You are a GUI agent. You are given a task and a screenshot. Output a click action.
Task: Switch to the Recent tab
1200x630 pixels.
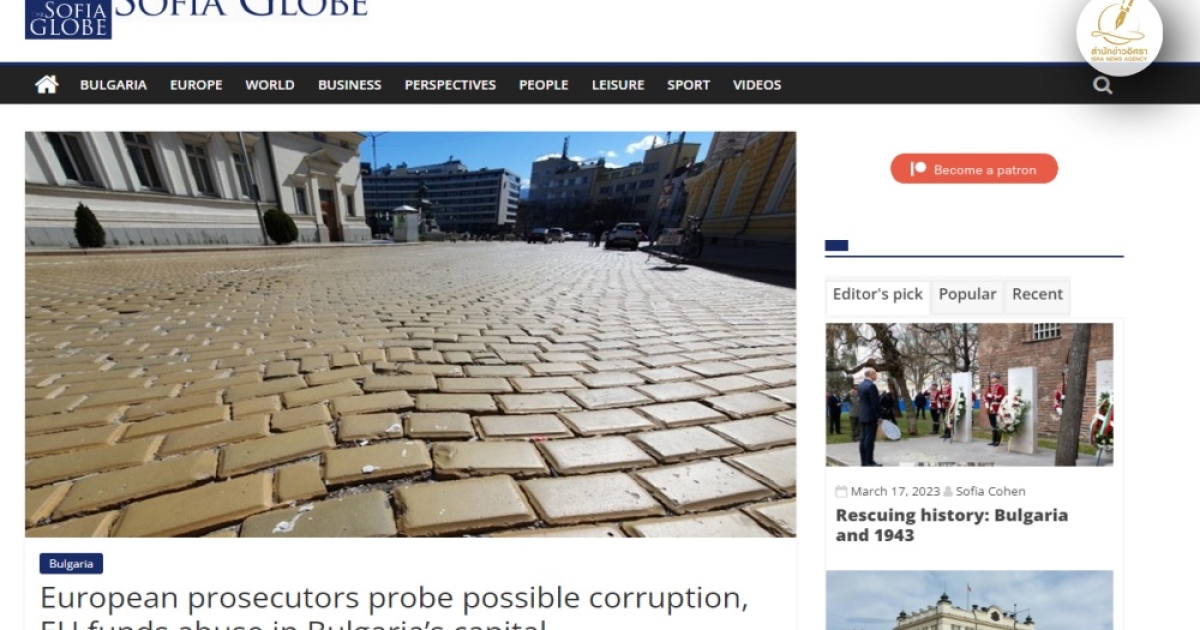pos(1037,295)
